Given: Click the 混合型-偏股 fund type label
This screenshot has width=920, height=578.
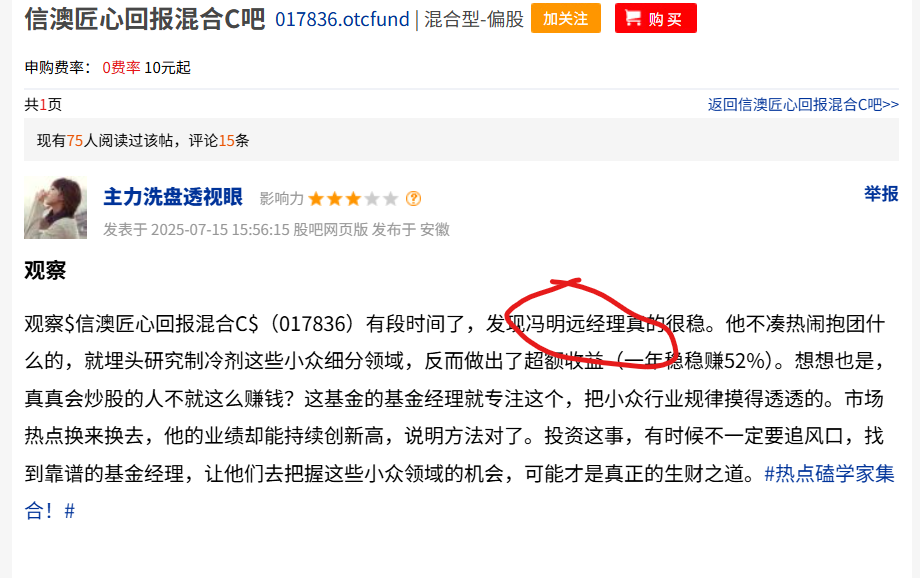Looking at the screenshot, I should [474, 19].
